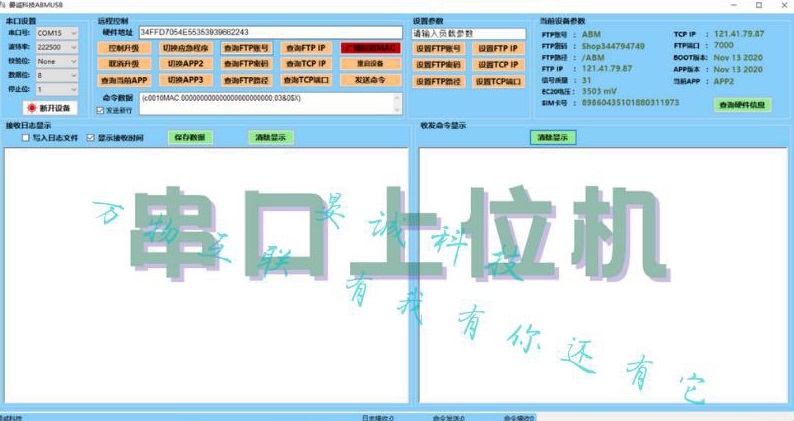Click the 设置TCP IP button

[x=498, y=65]
